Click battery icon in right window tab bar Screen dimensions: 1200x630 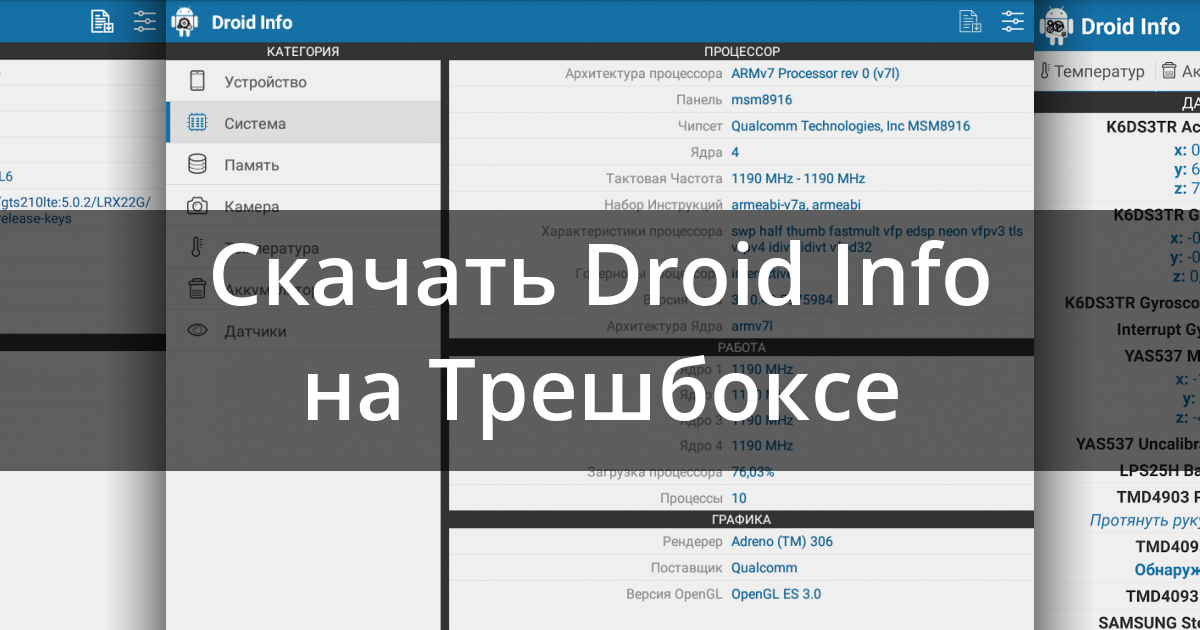1168,71
